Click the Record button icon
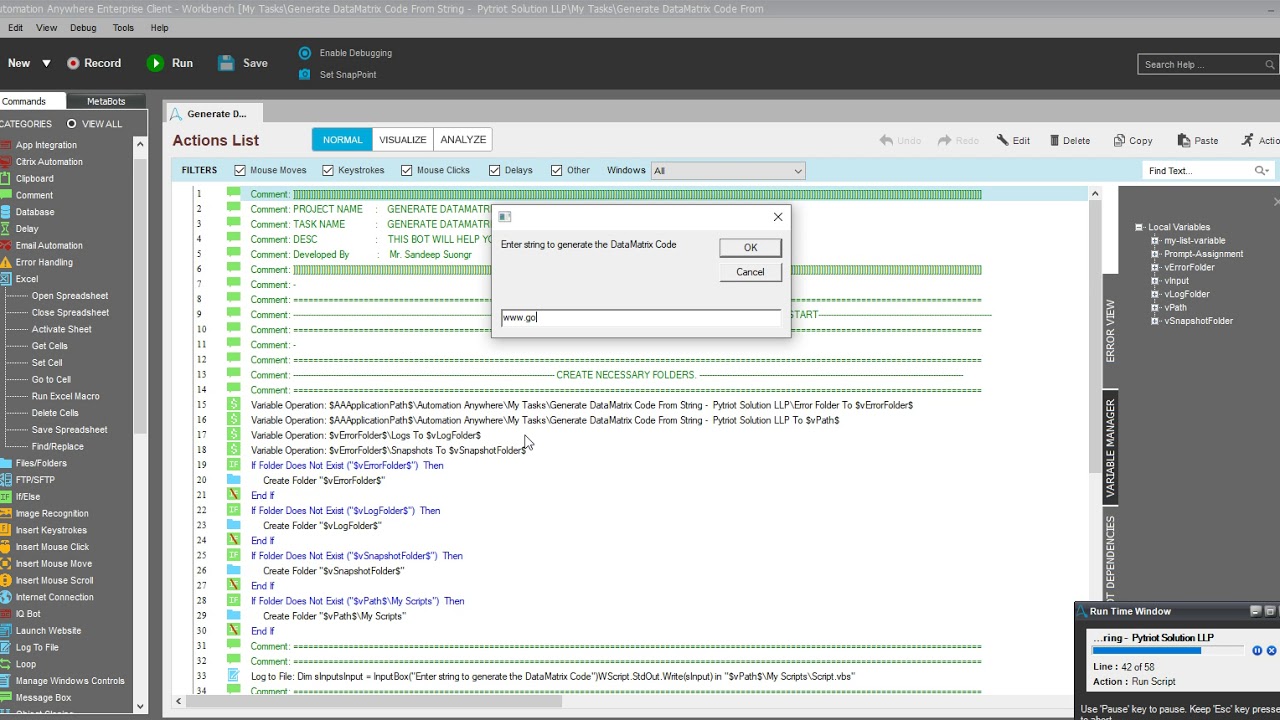The image size is (1280, 720). [73, 63]
